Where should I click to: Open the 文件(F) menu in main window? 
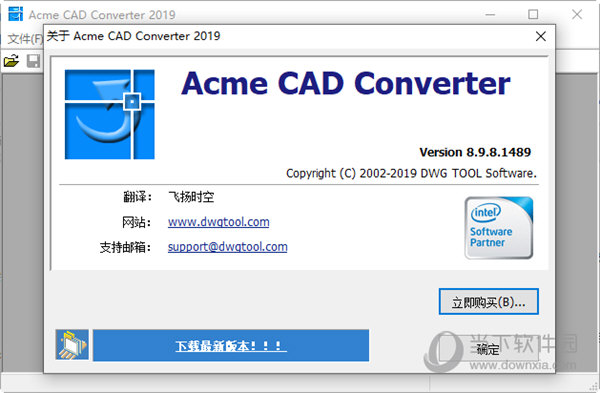click(x=24, y=39)
